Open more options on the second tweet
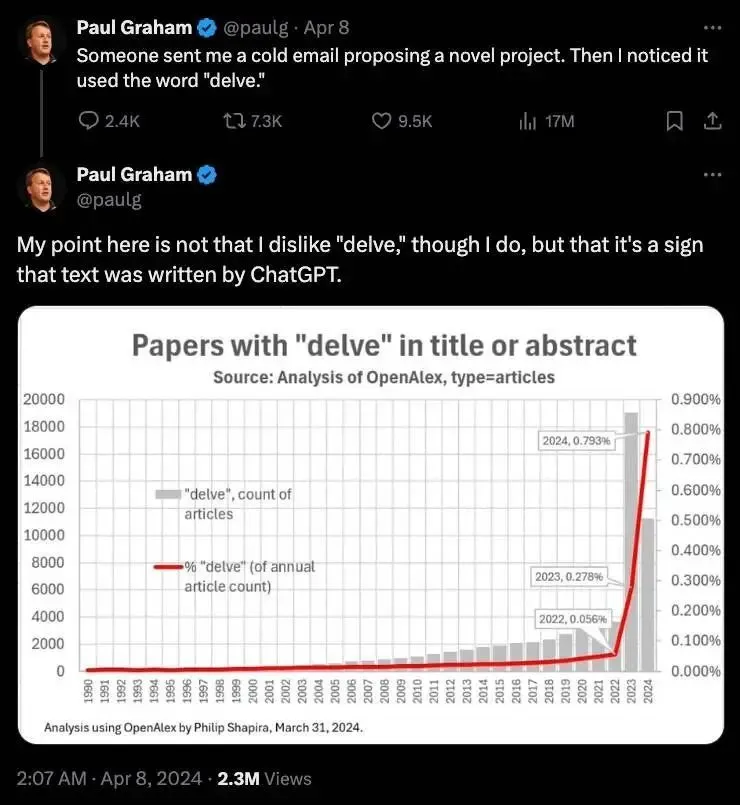 tap(713, 175)
